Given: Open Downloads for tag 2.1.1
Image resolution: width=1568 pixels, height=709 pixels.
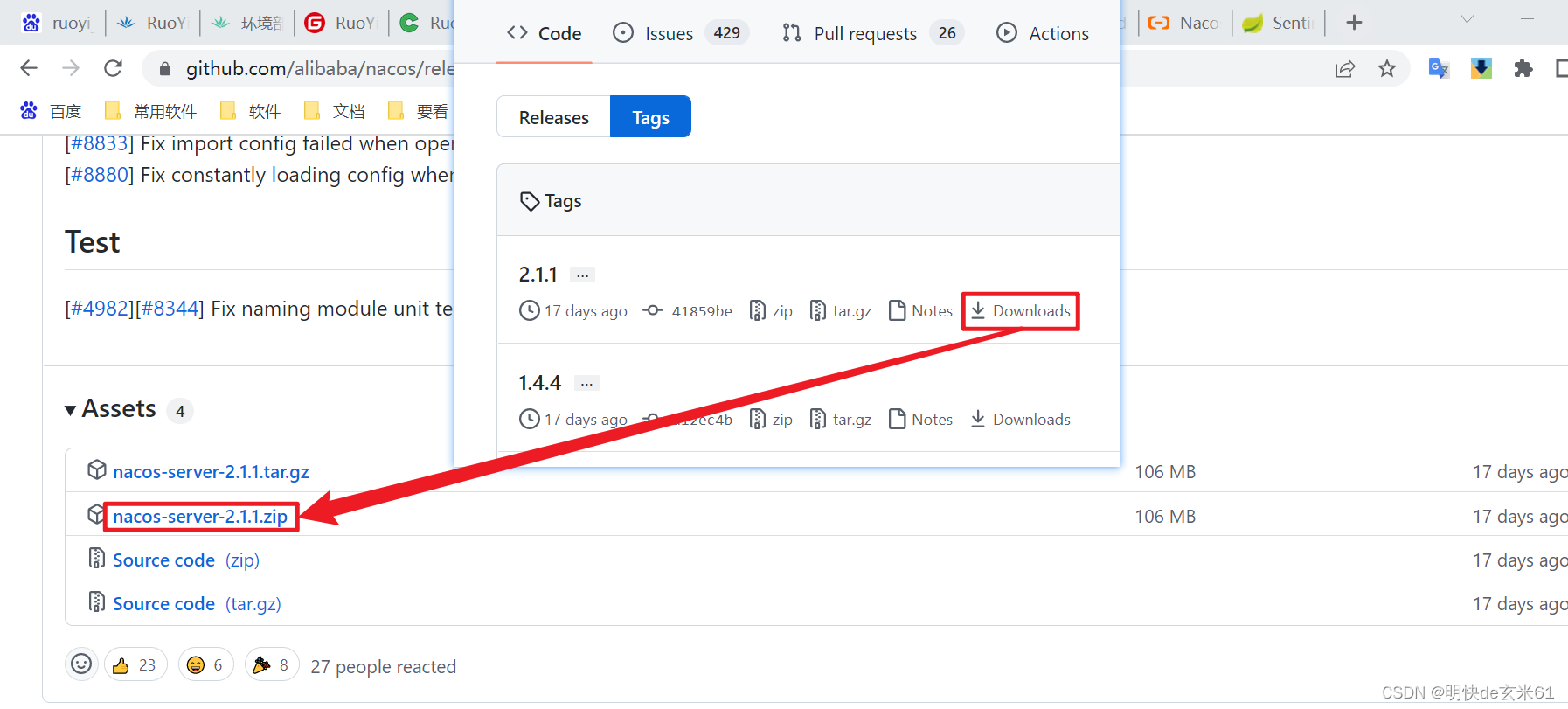Looking at the screenshot, I should 1020,311.
